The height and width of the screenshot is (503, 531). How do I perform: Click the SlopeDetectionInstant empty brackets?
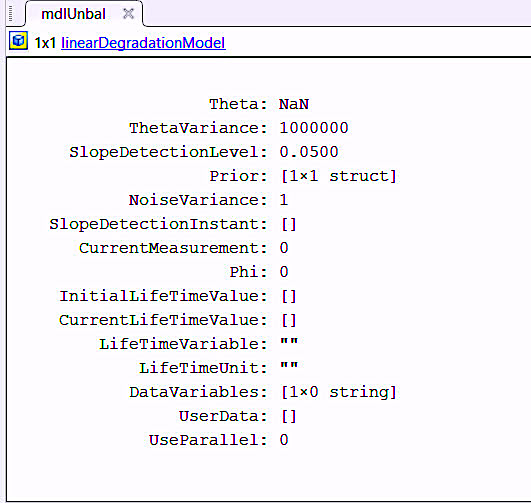coord(289,224)
